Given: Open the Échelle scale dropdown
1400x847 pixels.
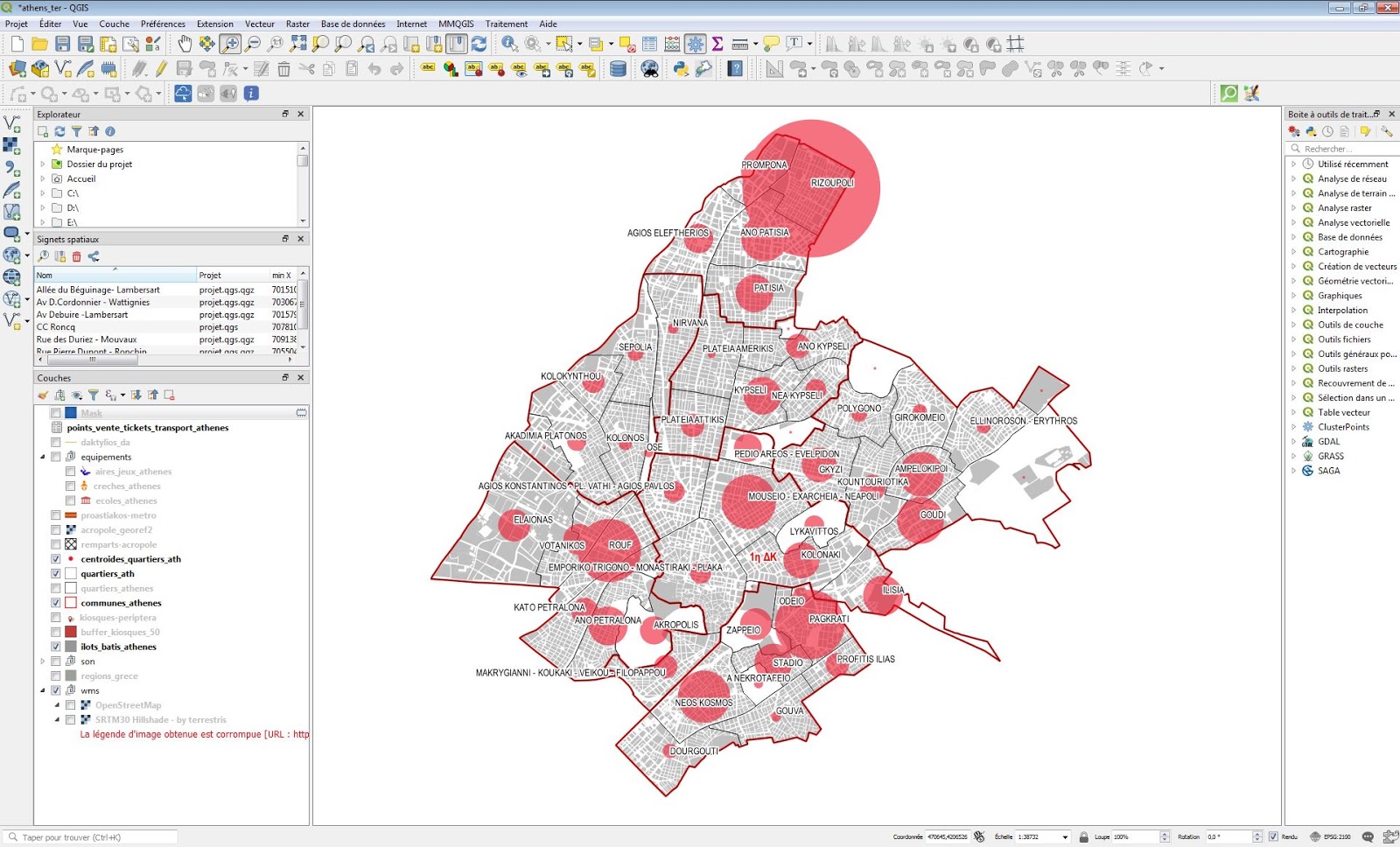Looking at the screenshot, I should pyautogui.click(x=1065, y=836).
